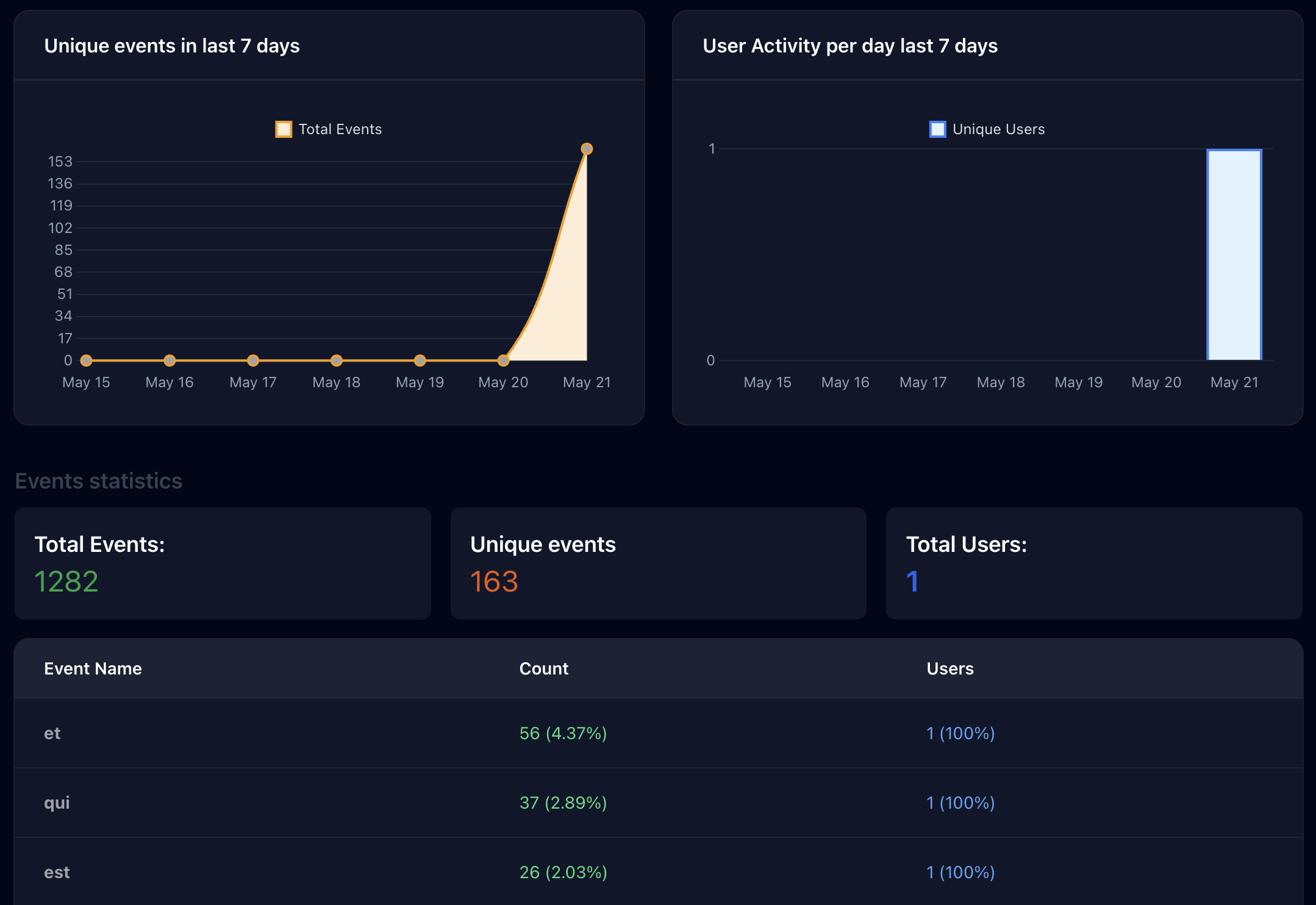Image resolution: width=1316 pixels, height=905 pixels.
Task: Click the May 21 Unique Users bar
Action: (1234, 255)
